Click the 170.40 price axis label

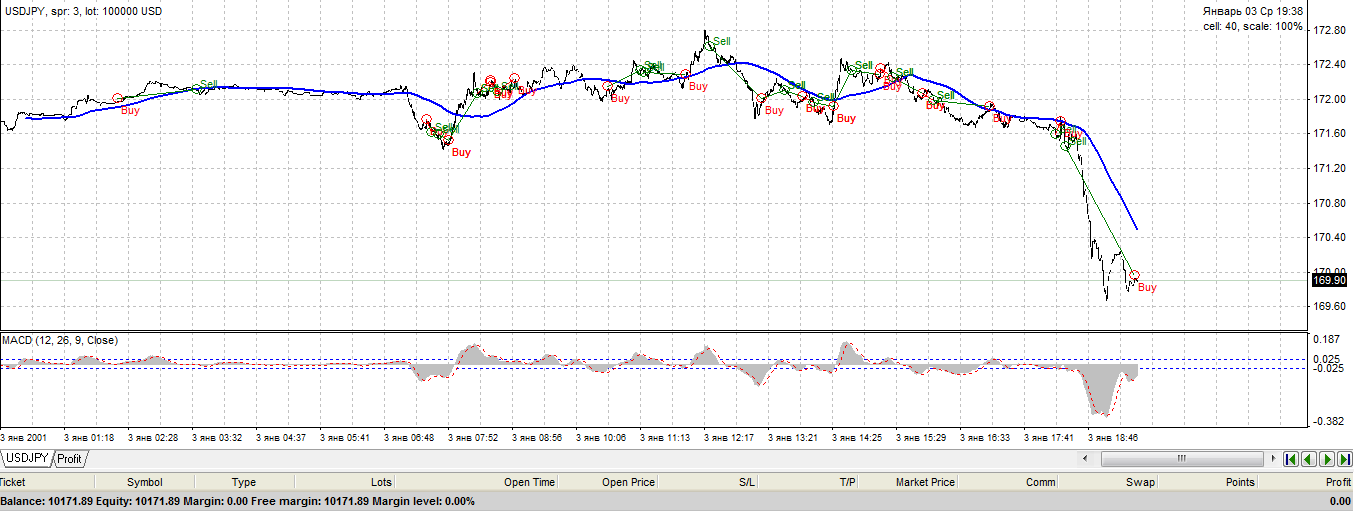tap(1328, 238)
